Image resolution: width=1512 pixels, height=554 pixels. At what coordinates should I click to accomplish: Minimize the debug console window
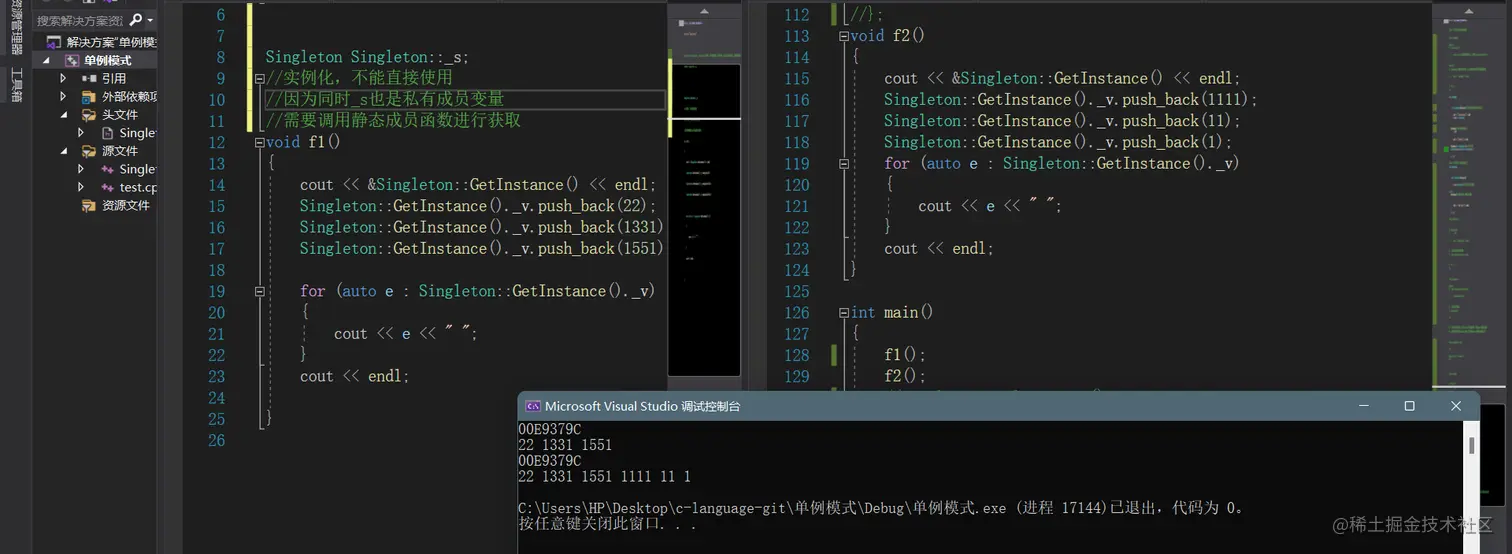1363,406
